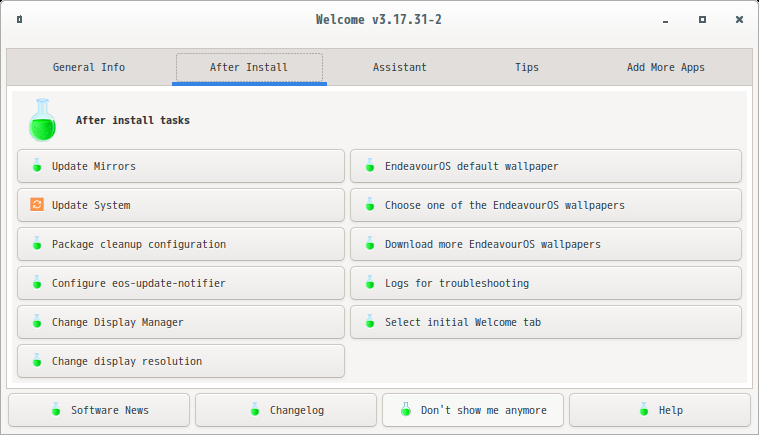
Task: Minimize the Welcome window
Action: [666, 20]
